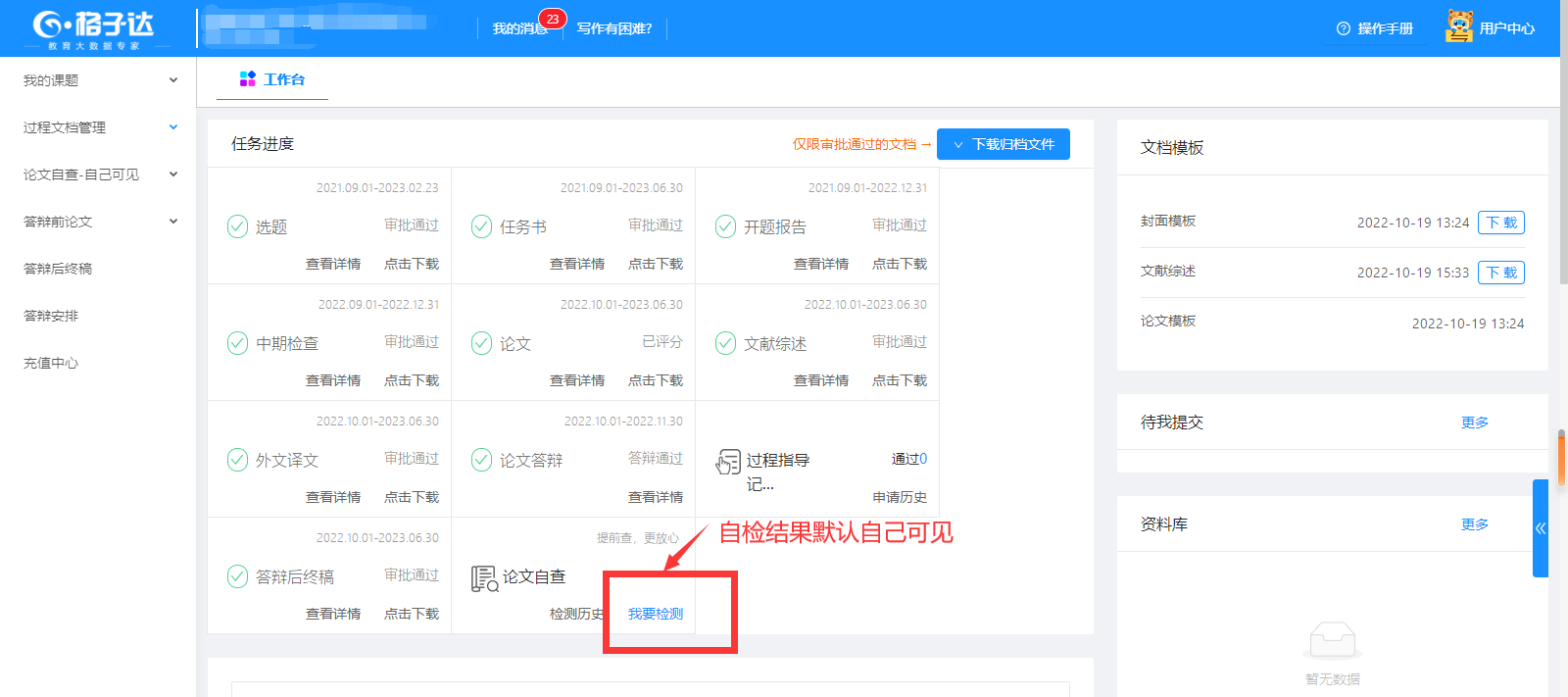Open the messages badge showing 23
1568x697 pixels.
point(552,20)
